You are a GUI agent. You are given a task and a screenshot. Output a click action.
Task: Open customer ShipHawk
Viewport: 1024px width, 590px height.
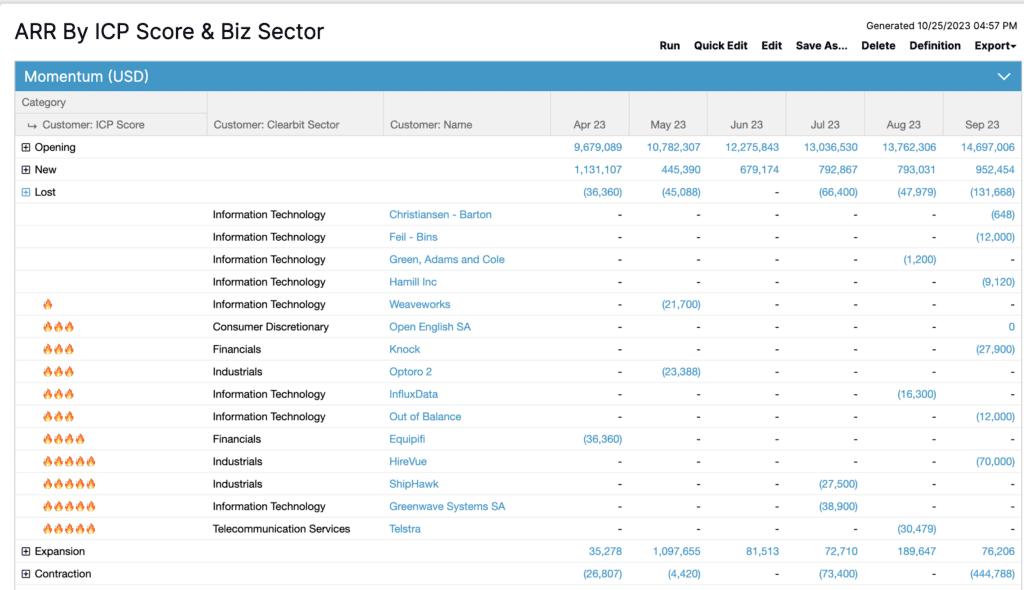413,484
